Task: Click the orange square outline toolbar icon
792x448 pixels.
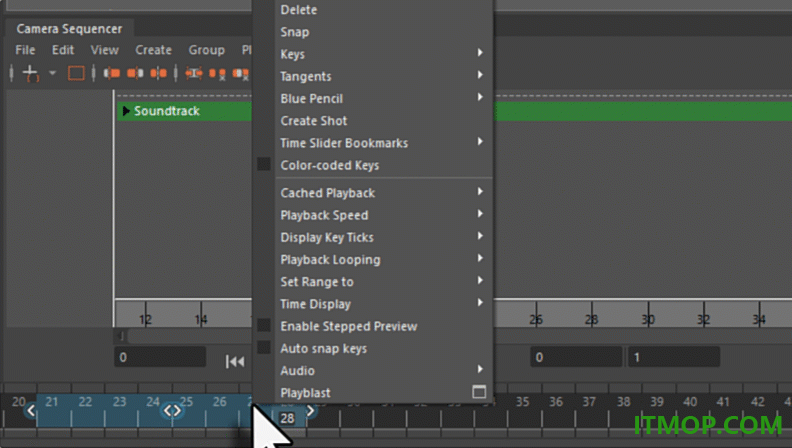Action: (76, 73)
